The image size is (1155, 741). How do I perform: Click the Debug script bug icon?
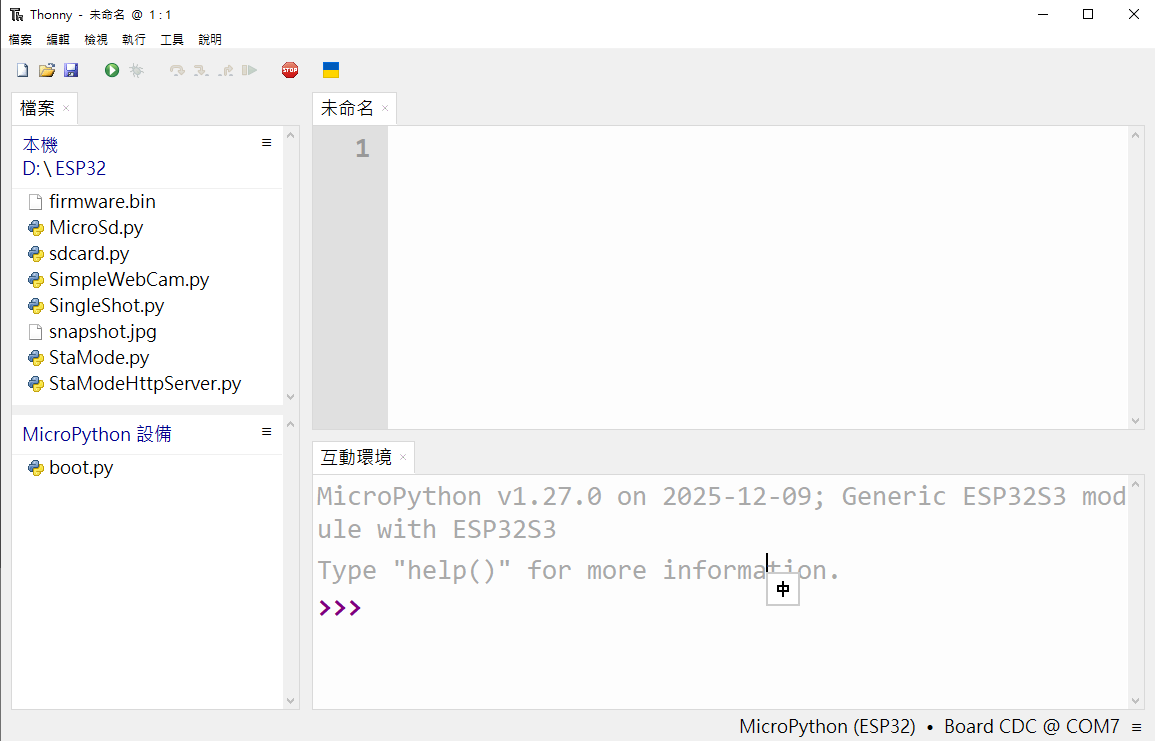[x=137, y=70]
